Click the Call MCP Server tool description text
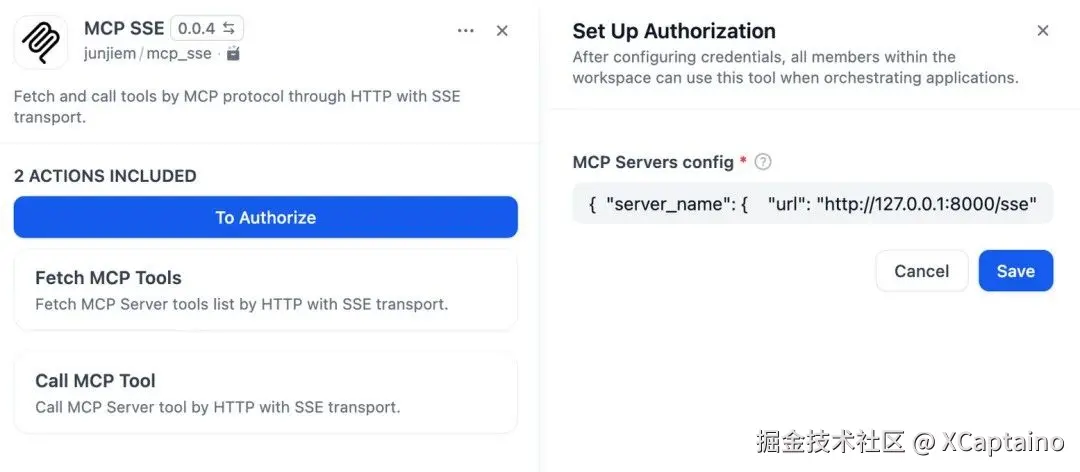 coord(217,407)
